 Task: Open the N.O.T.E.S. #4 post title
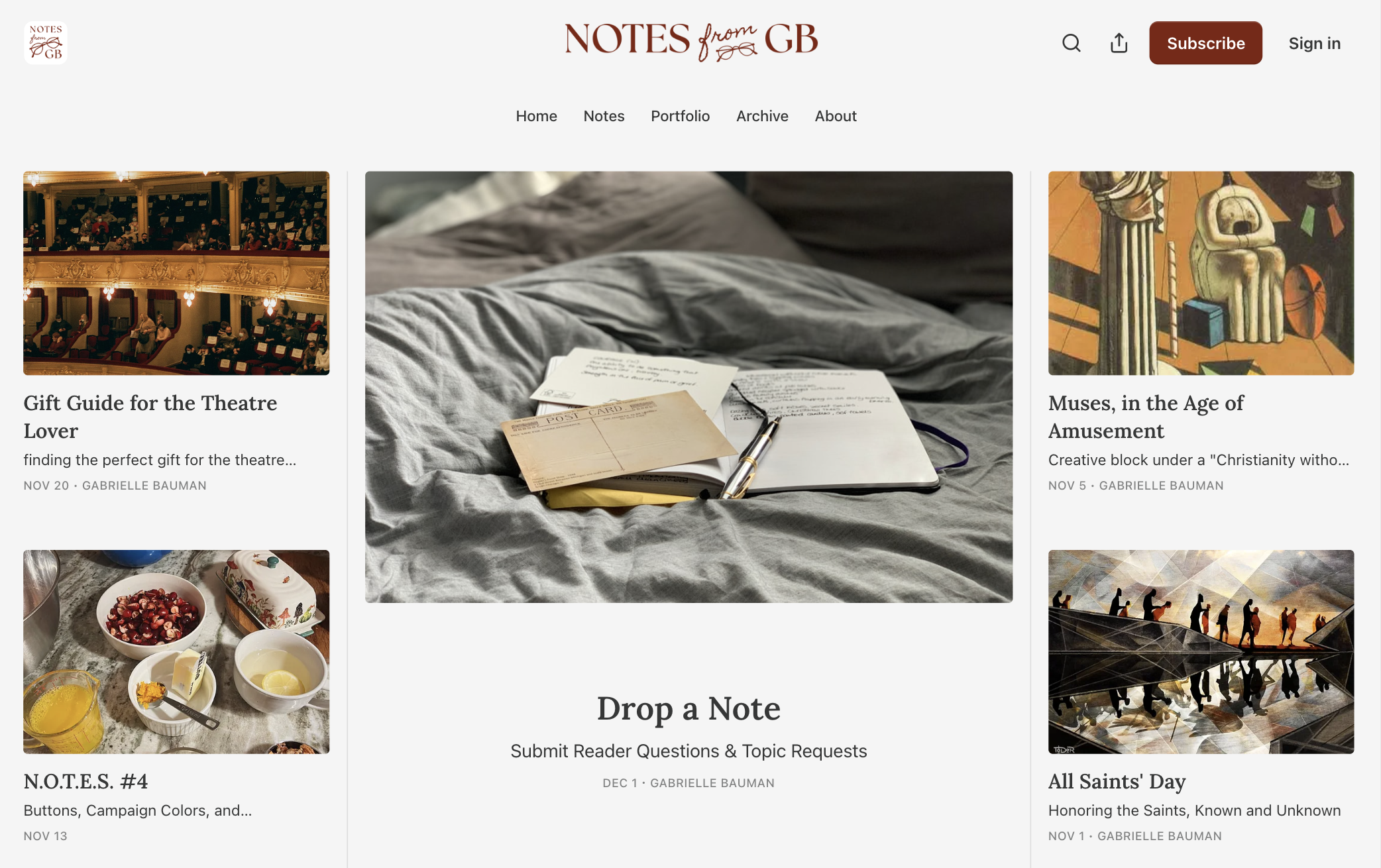(85, 781)
